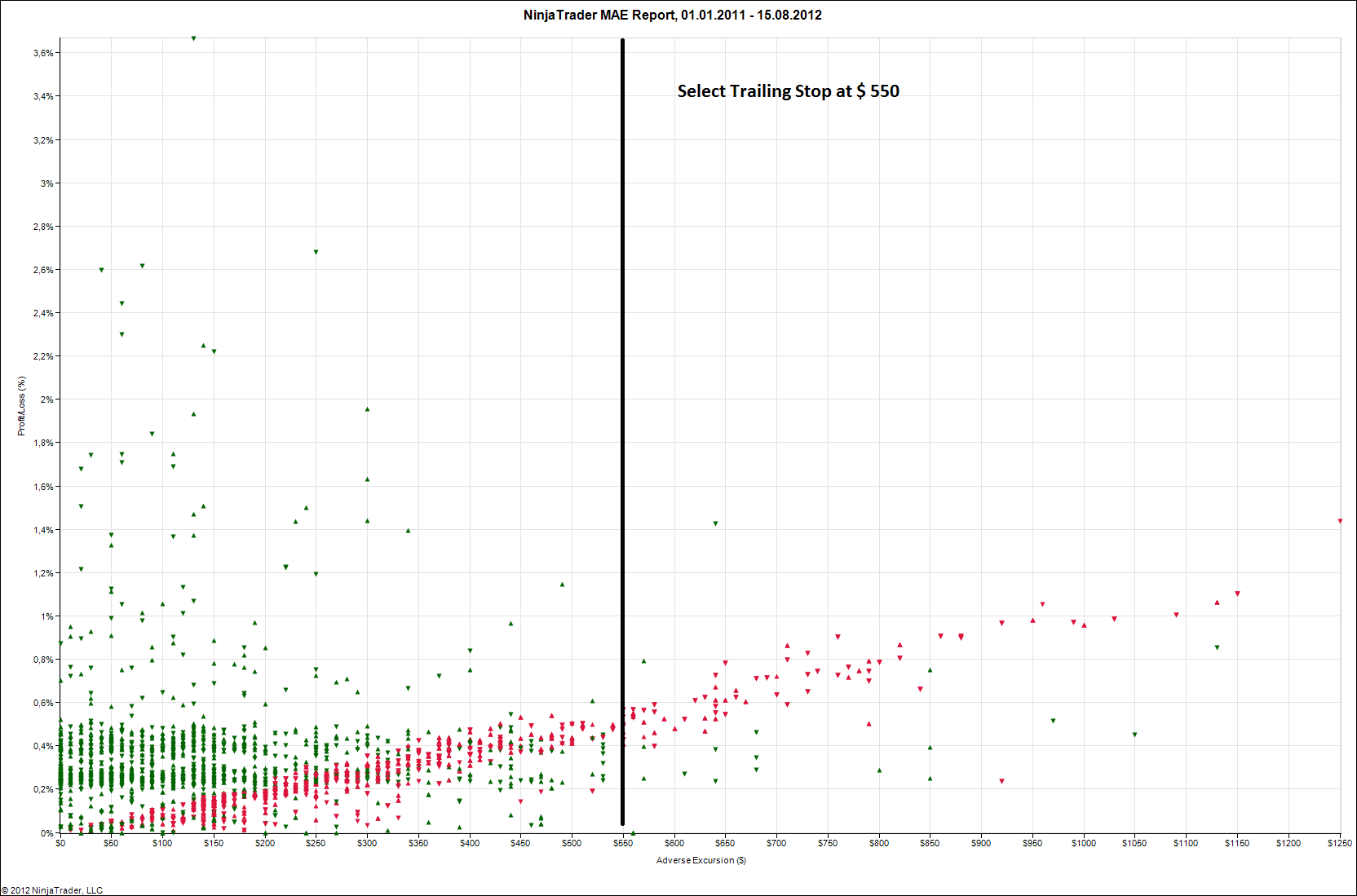1357x896 pixels.
Task: Click the "$1000" x-axis tick label
Action: click(1084, 843)
